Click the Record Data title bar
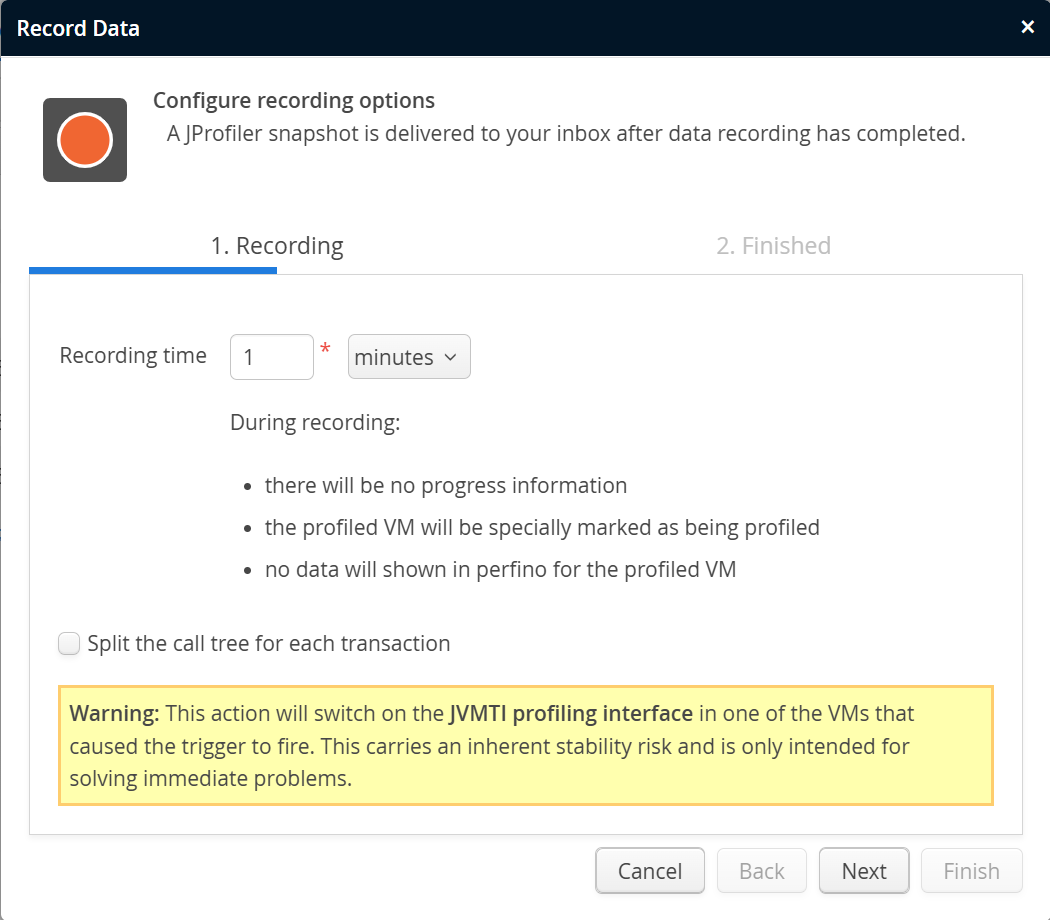 pyautogui.click(x=500, y=28)
